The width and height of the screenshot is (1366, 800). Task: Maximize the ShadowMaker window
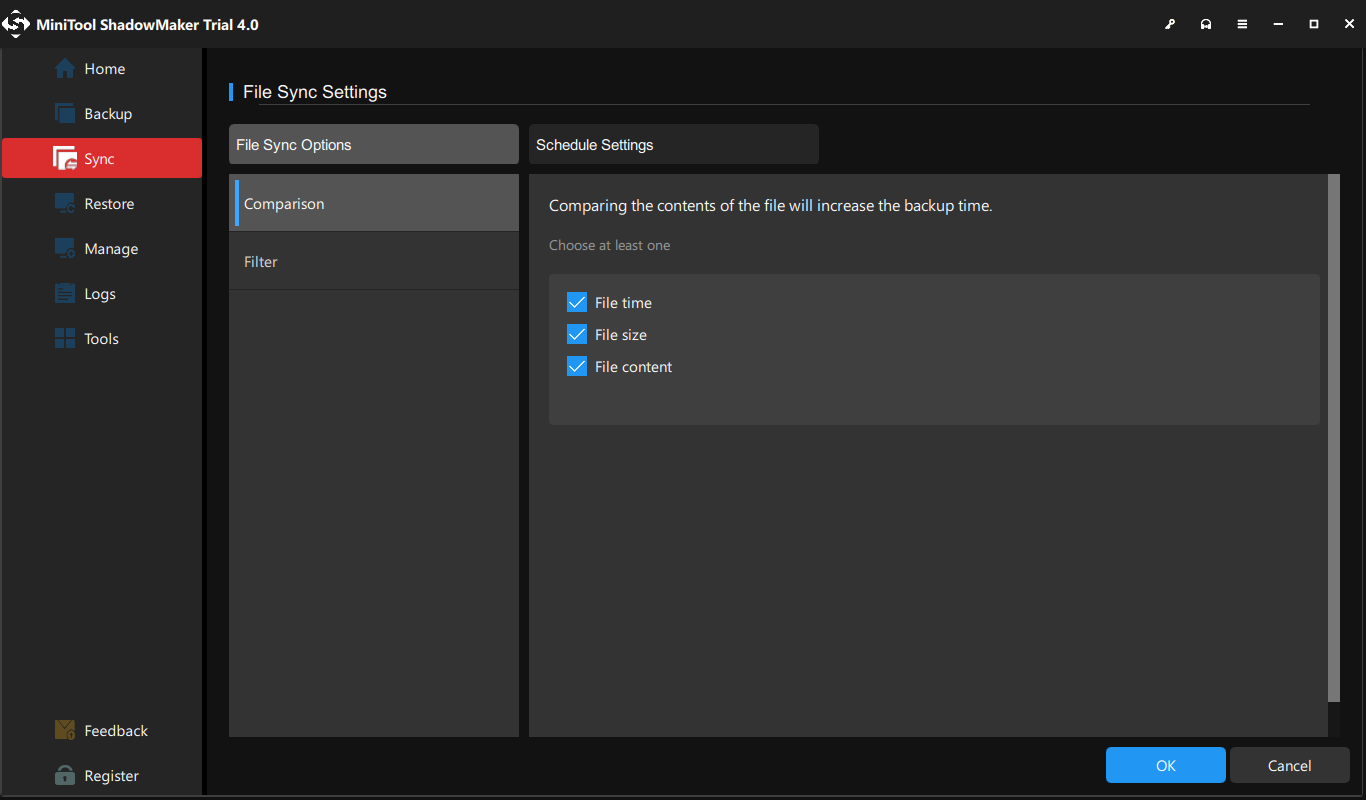1314,25
